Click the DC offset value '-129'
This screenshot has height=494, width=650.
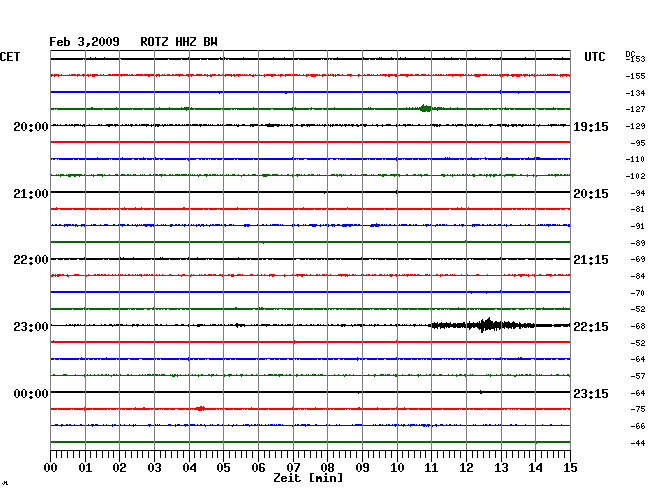click(x=635, y=126)
